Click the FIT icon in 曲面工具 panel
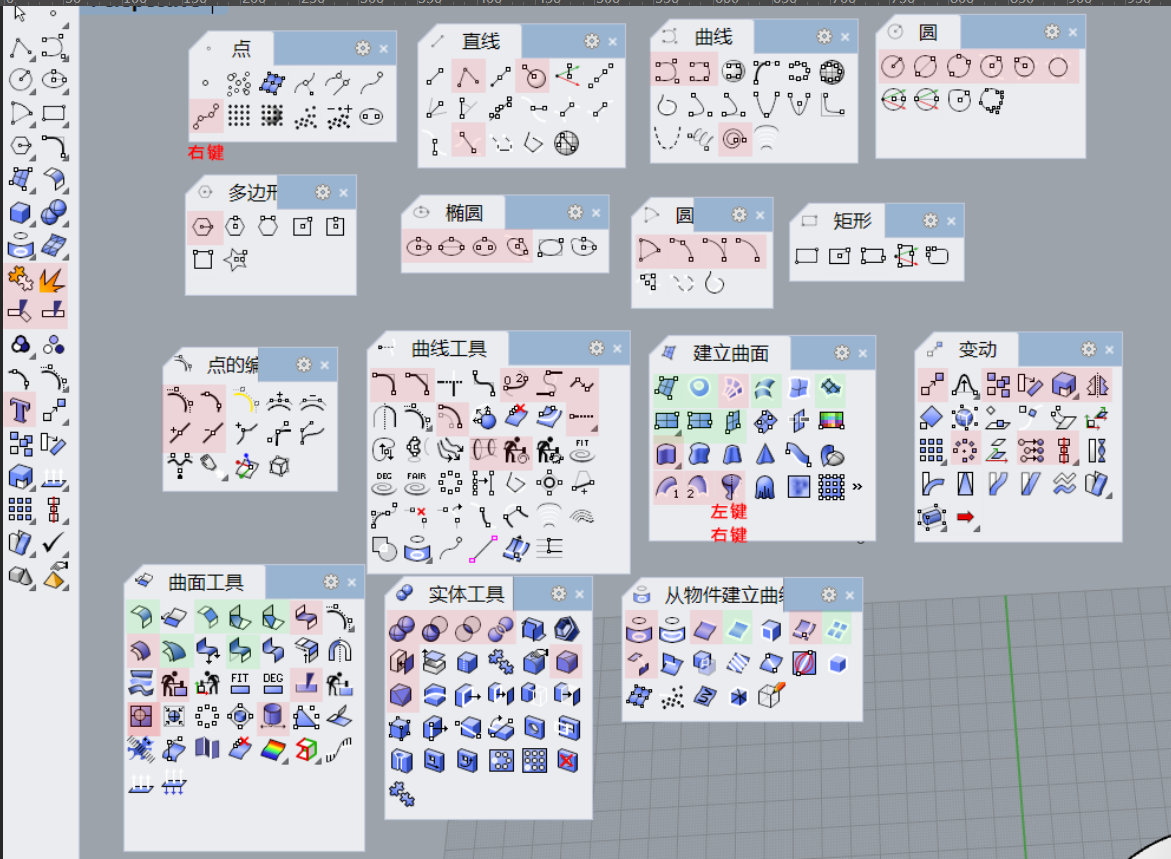 240,683
